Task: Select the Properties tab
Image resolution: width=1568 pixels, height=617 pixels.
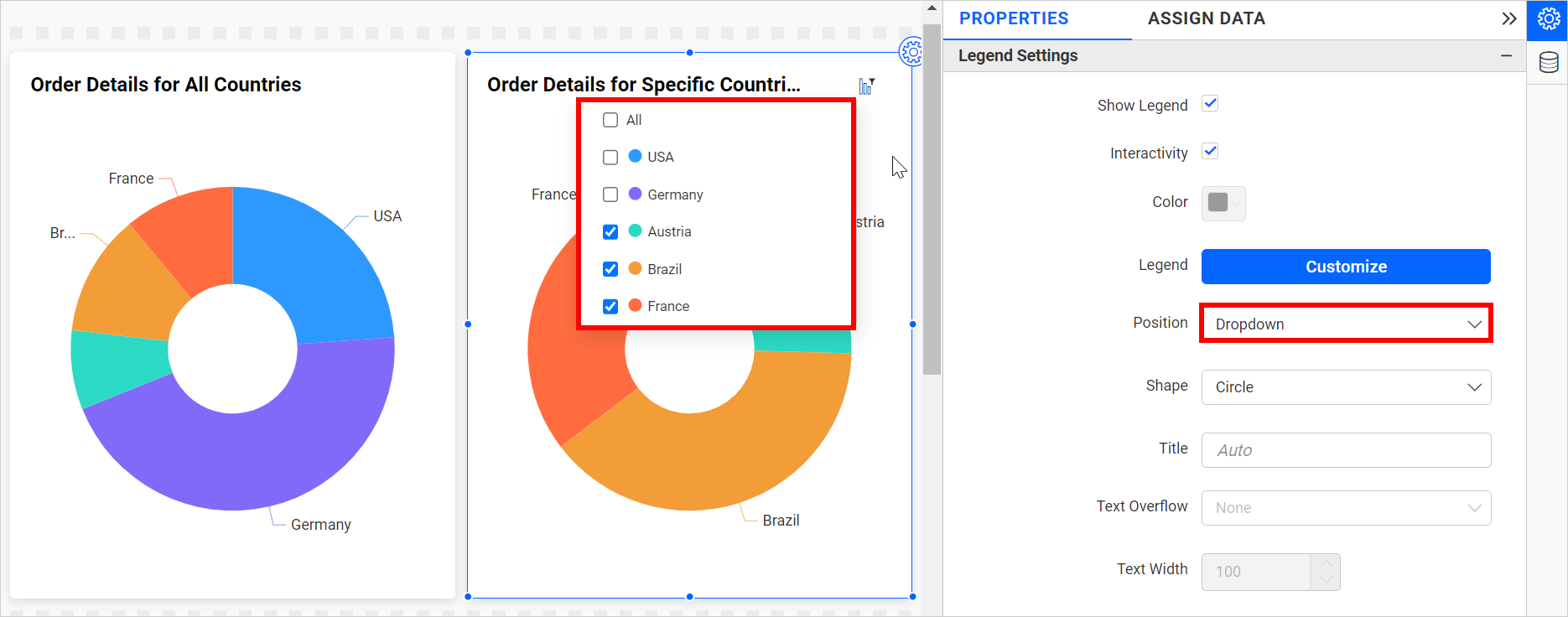Action: [1014, 19]
